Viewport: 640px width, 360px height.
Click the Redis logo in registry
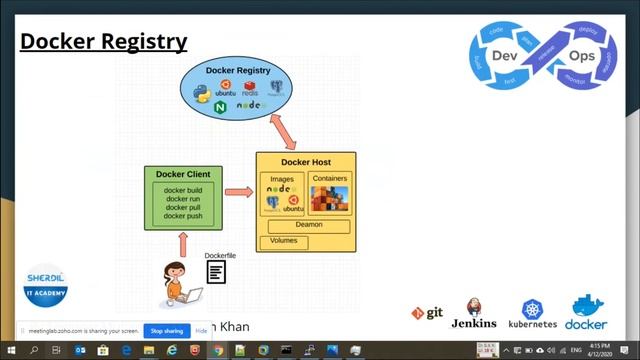tap(250, 88)
